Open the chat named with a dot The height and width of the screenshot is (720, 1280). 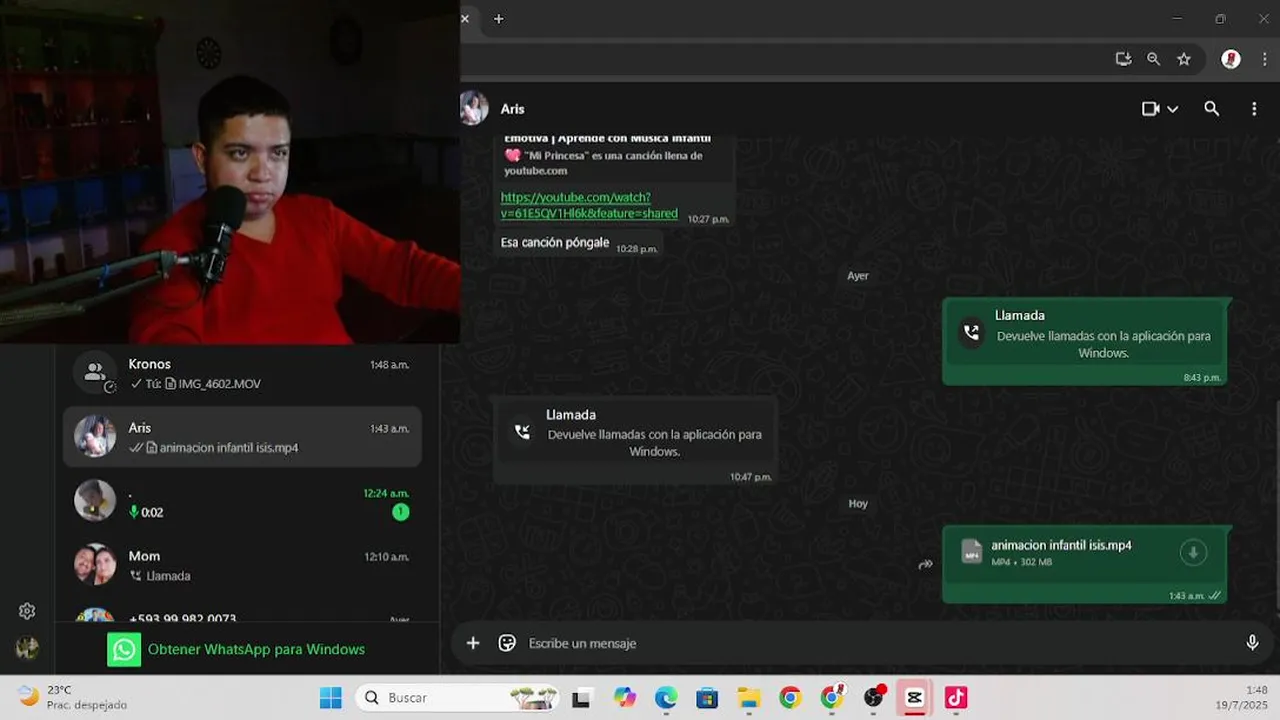click(x=242, y=501)
